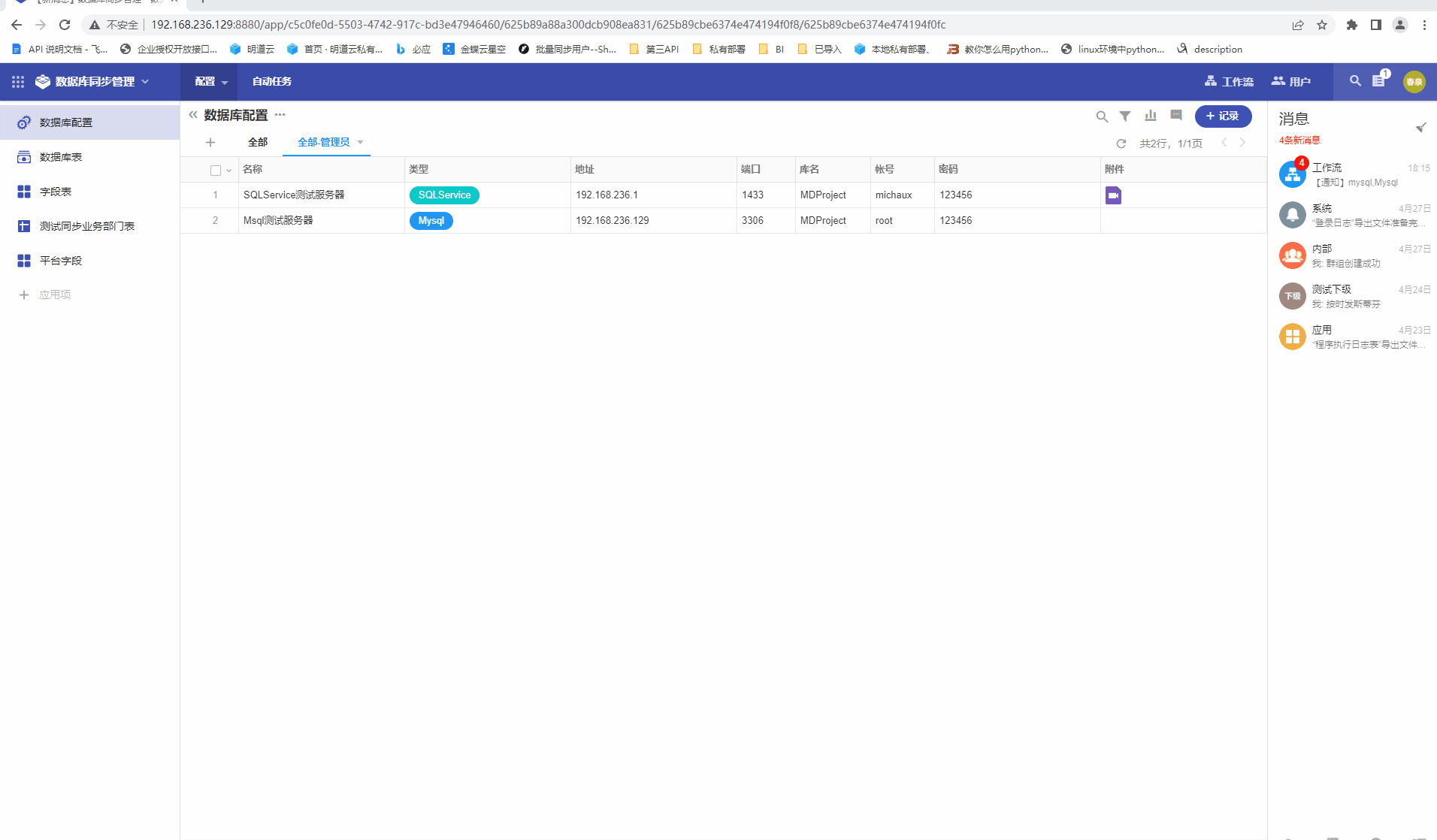Collapse sidebar with double-chevron icon
The height and width of the screenshot is (840, 1437).
click(x=193, y=115)
